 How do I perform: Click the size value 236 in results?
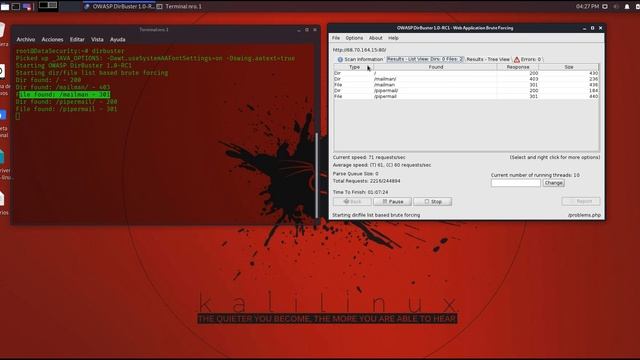pyautogui.click(x=593, y=79)
